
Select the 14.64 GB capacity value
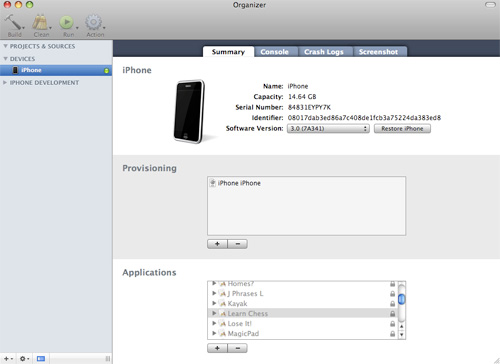[x=302, y=97]
